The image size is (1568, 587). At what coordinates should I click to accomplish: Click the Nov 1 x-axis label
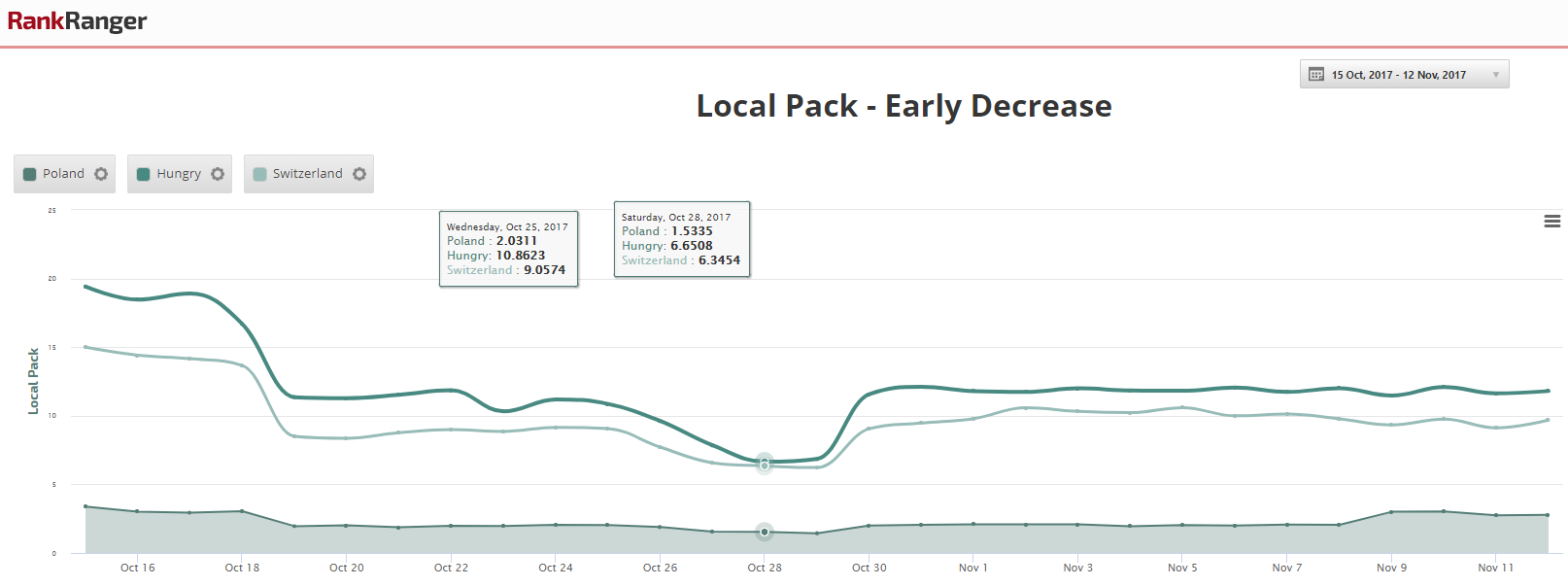[972, 568]
